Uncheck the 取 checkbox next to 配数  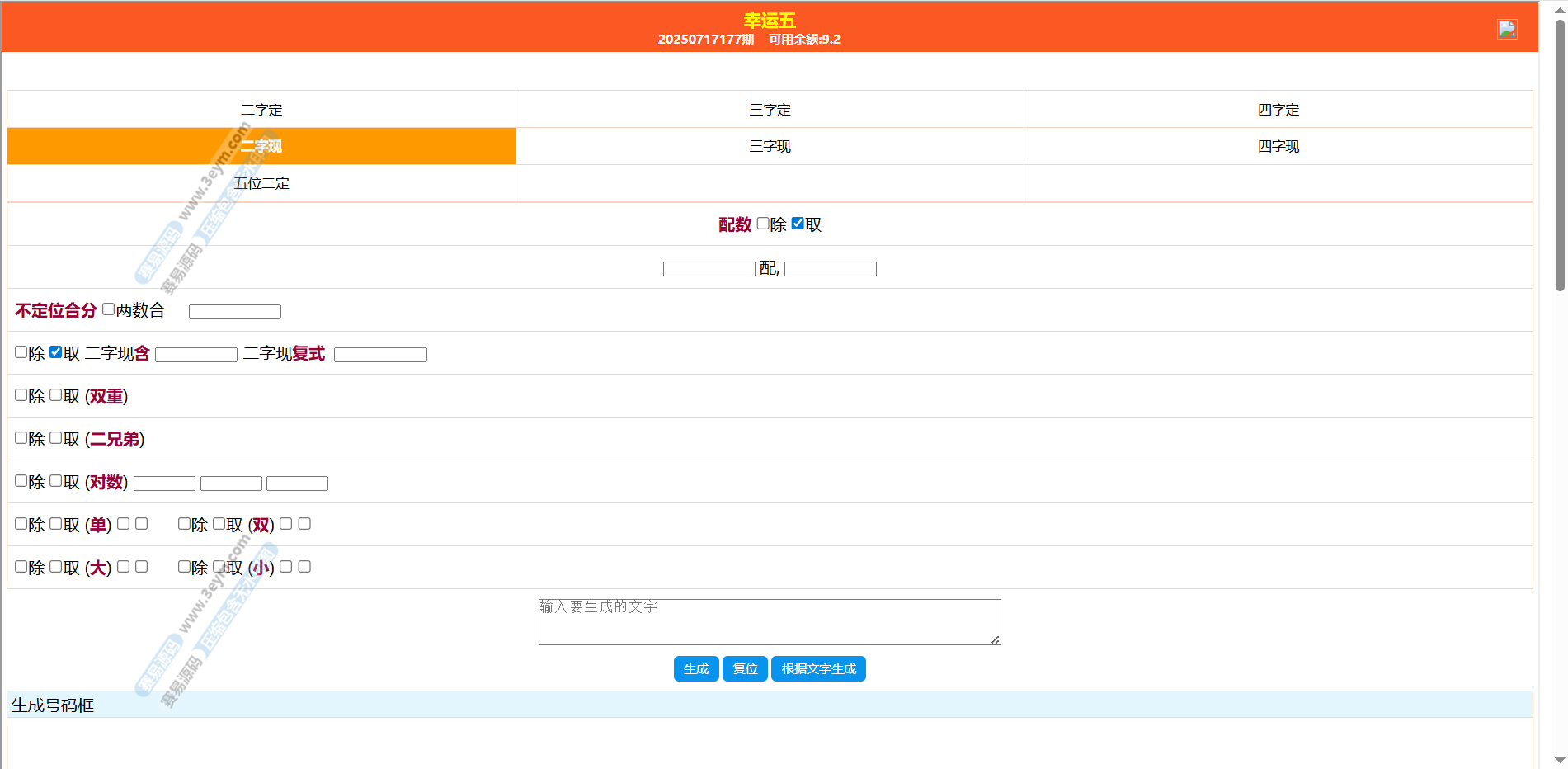tap(798, 224)
